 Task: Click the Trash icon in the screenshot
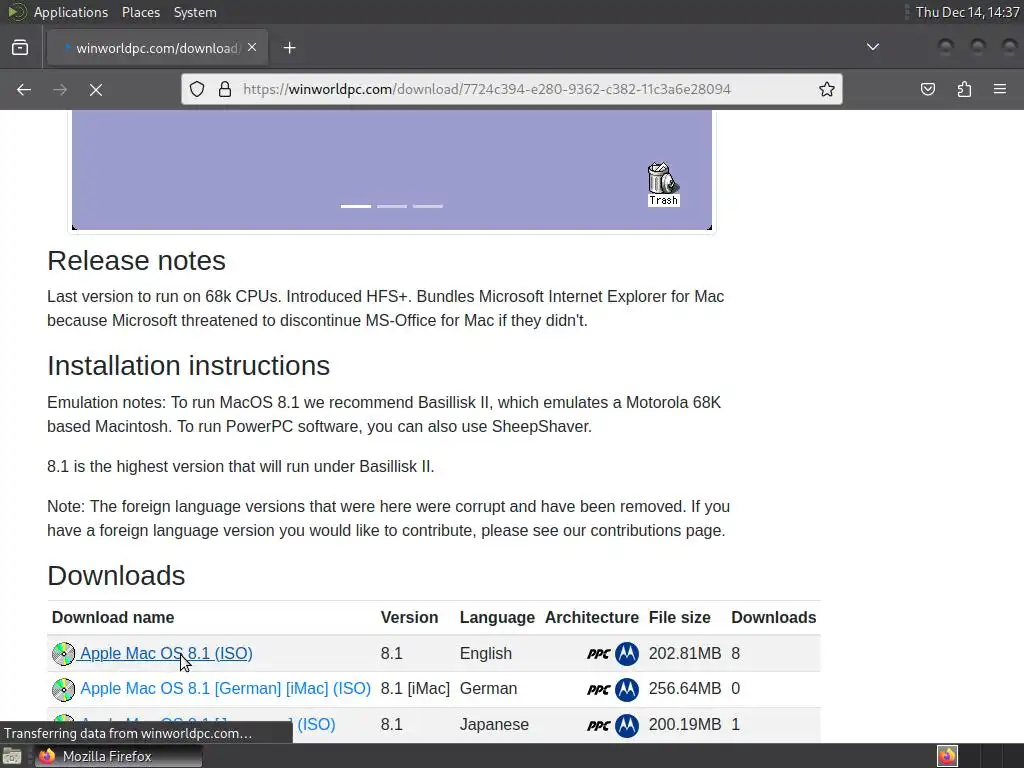(x=663, y=184)
